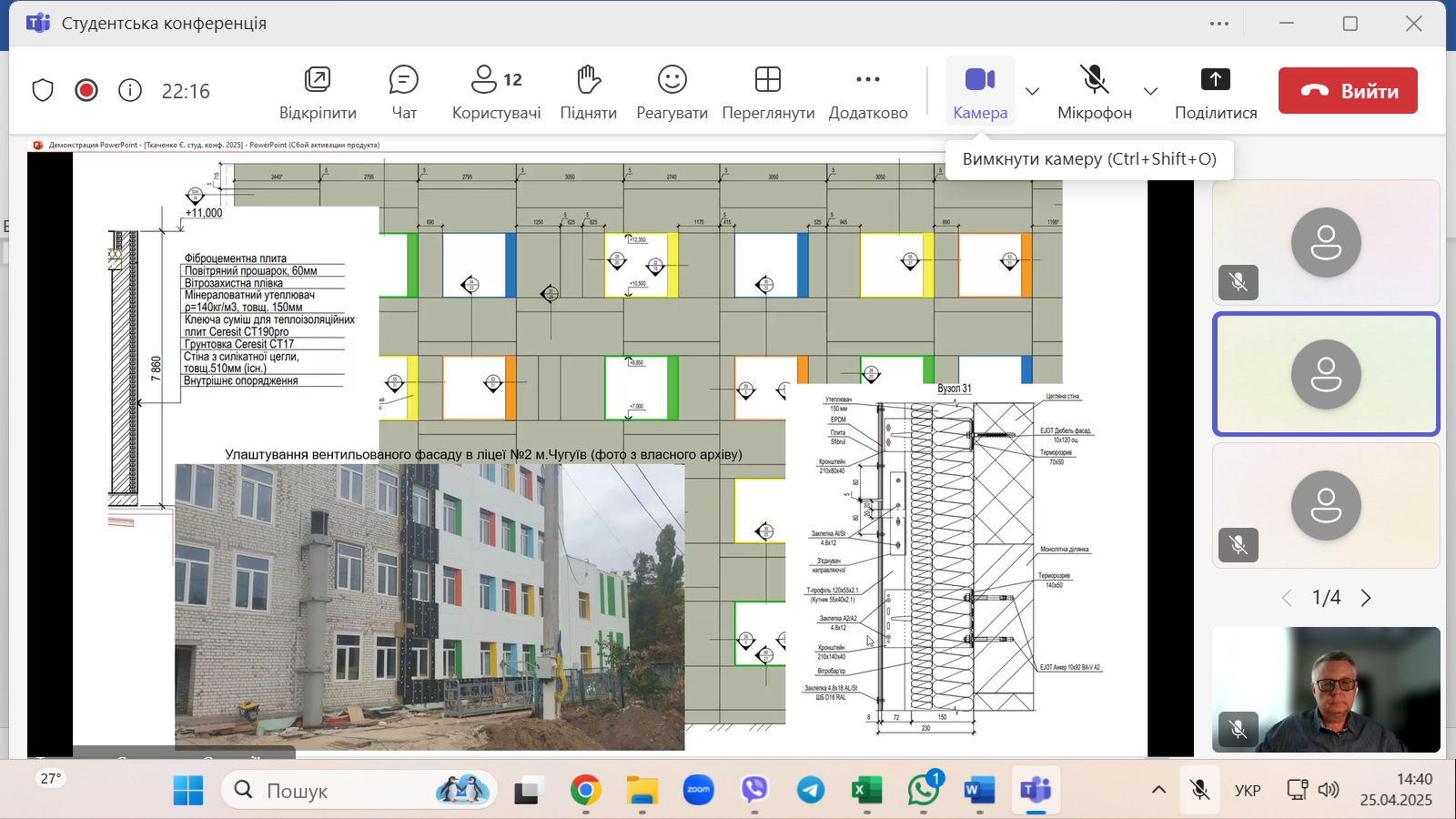Open Переглянути view options
This screenshot has height=819, width=1456.
point(768,93)
